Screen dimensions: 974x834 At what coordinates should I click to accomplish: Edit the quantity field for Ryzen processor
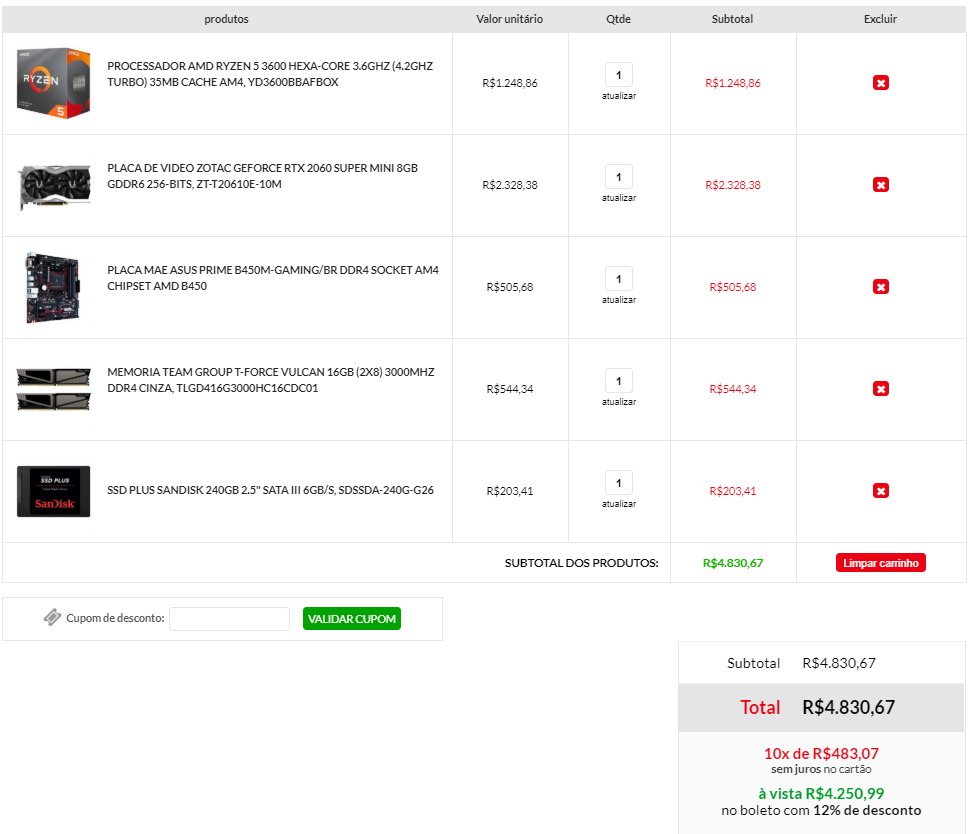click(x=619, y=75)
